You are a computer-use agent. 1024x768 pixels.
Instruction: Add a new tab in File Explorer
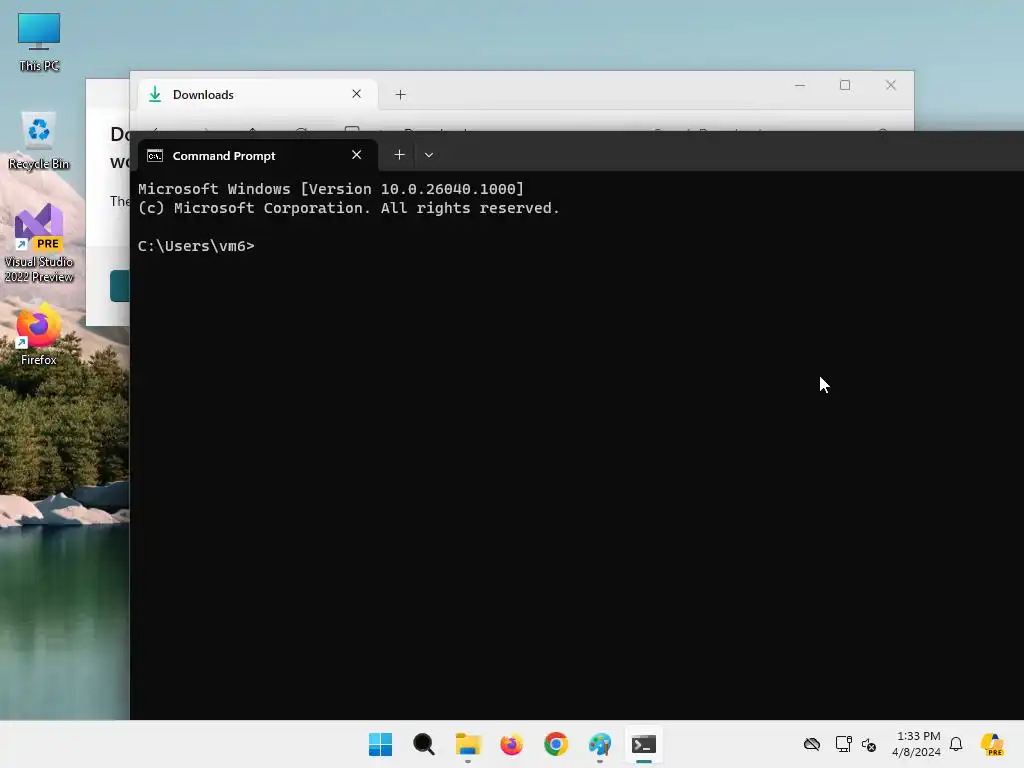coord(401,95)
